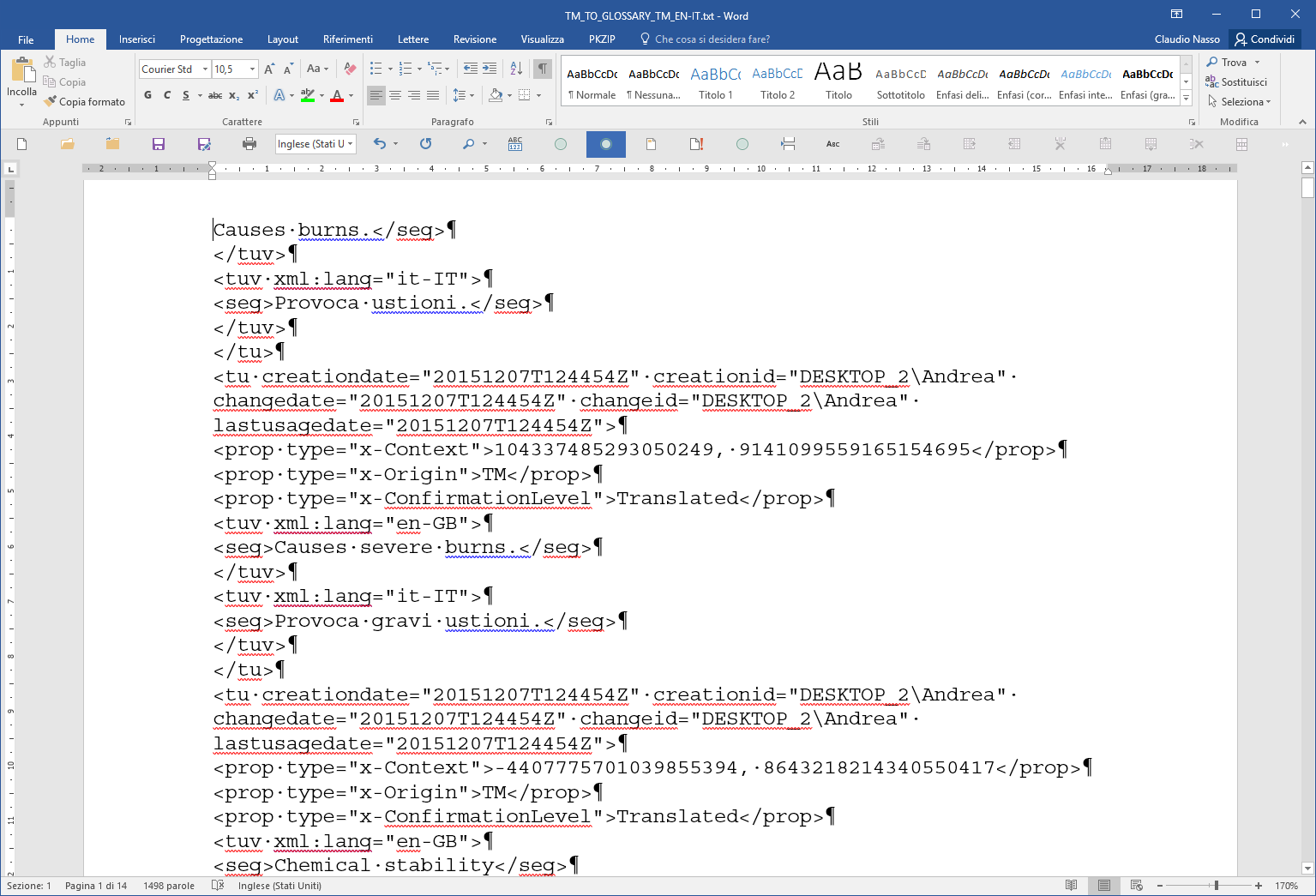
Task: Open Claudio Nasso account
Action: point(1187,39)
